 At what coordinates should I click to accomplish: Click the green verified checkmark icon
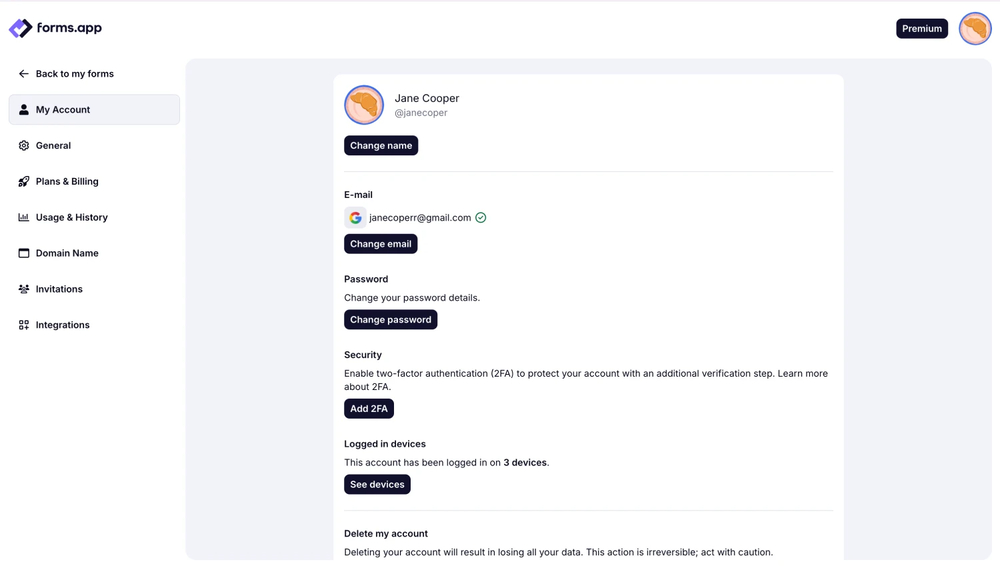coord(481,218)
